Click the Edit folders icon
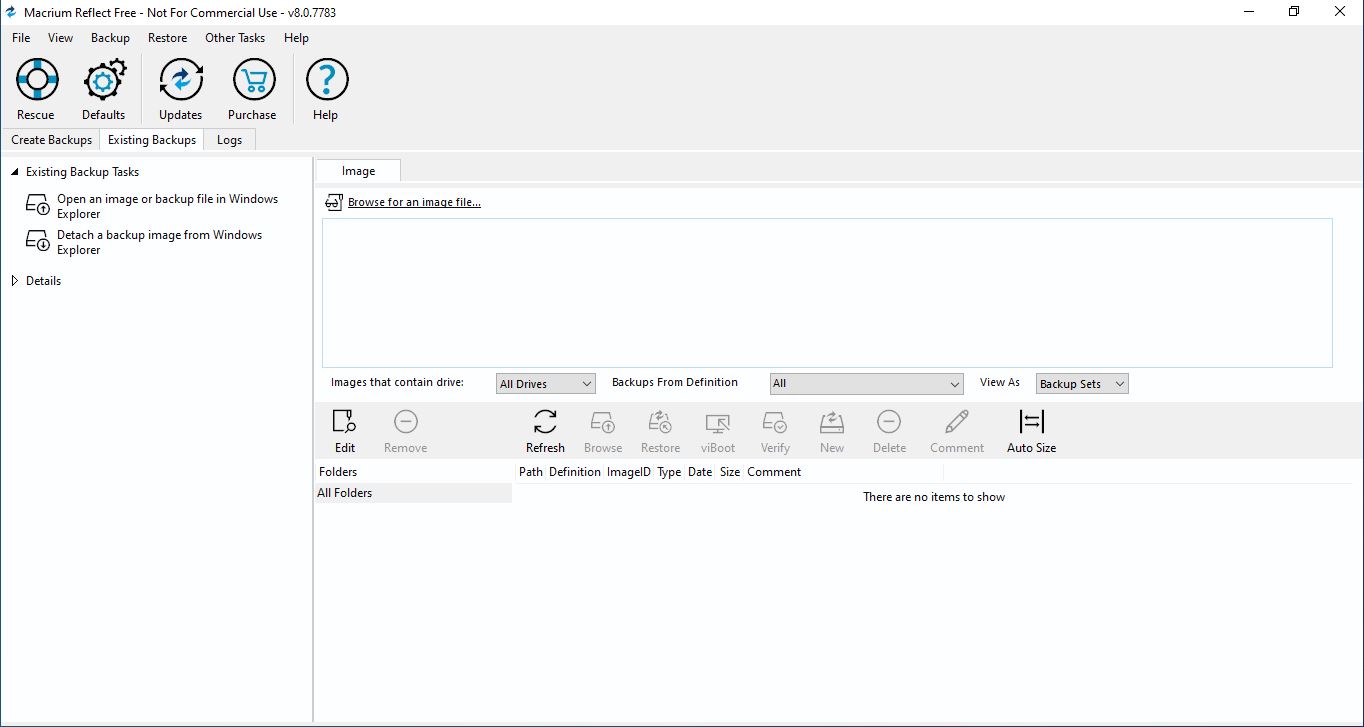 tap(344, 421)
